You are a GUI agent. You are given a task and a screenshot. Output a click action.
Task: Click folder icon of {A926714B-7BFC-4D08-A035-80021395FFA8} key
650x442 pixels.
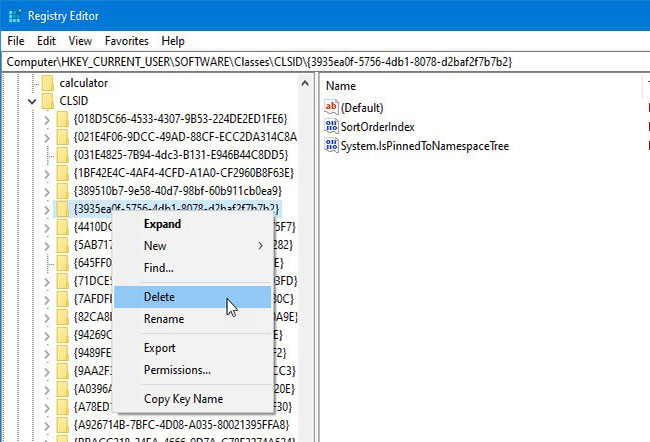(x=62, y=424)
